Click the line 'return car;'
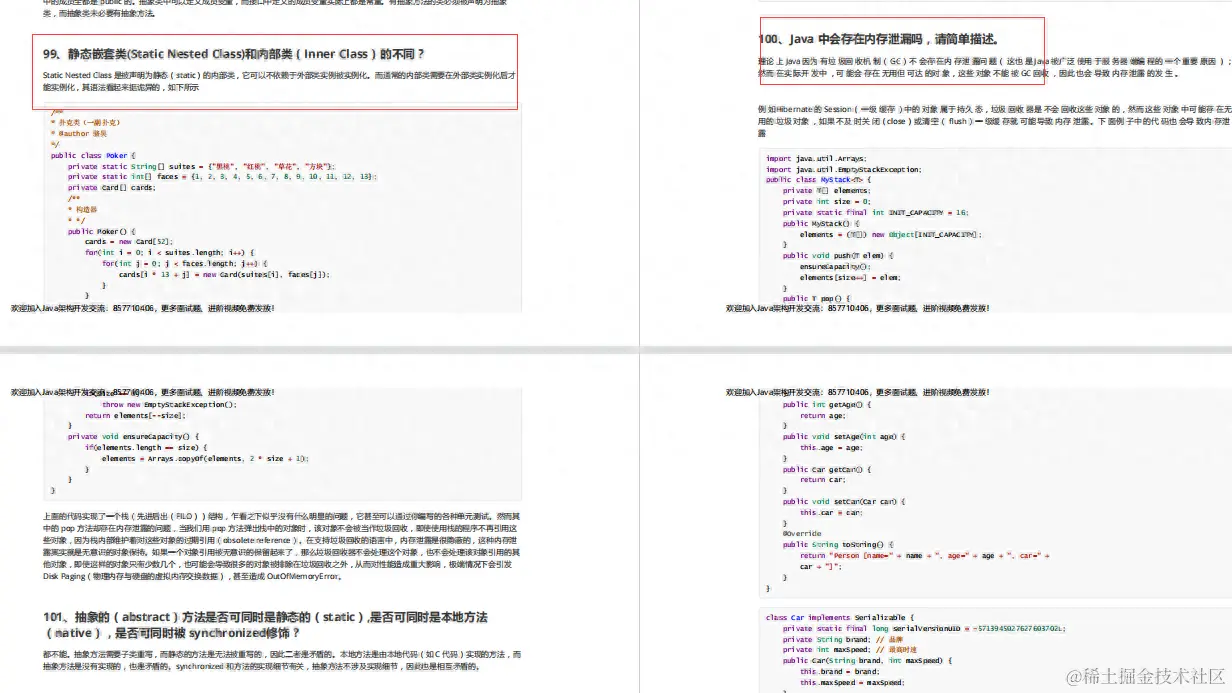The width and height of the screenshot is (1232, 693). tap(823, 479)
